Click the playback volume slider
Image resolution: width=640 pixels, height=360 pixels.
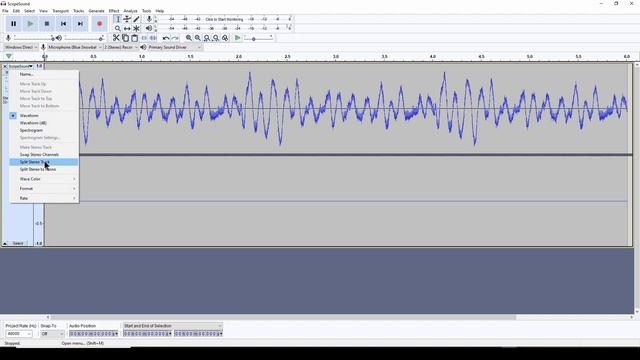click(x=84, y=38)
